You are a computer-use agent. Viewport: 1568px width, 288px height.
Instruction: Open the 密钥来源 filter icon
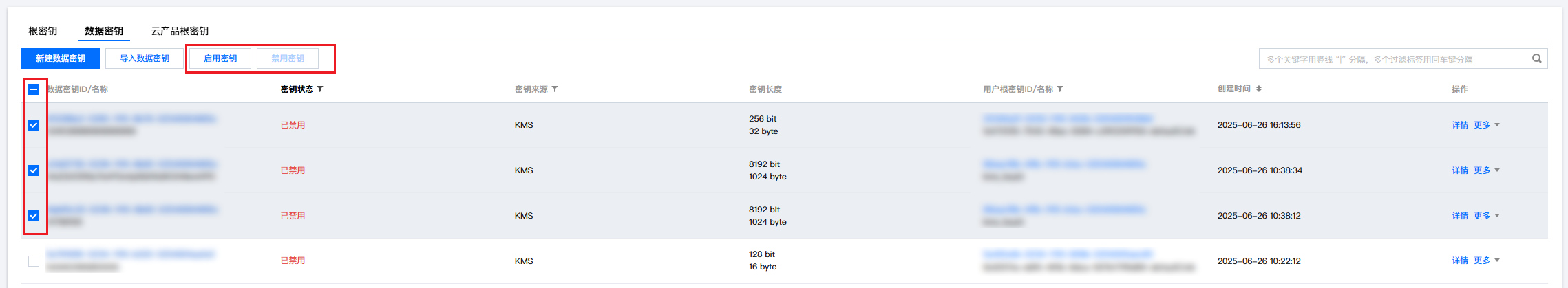pyautogui.click(x=555, y=89)
